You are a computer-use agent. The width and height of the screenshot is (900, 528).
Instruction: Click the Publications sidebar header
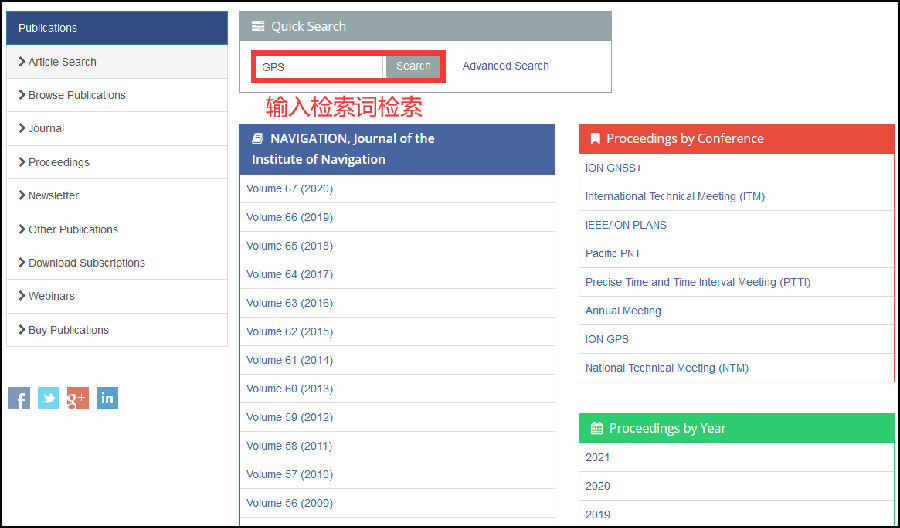pyautogui.click(x=117, y=28)
